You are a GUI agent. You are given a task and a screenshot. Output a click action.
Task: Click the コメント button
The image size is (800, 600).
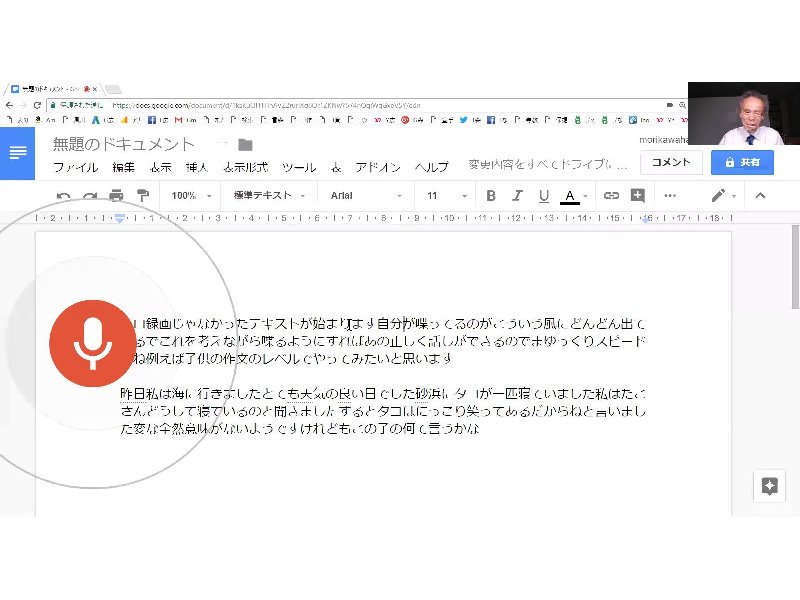click(671, 162)
